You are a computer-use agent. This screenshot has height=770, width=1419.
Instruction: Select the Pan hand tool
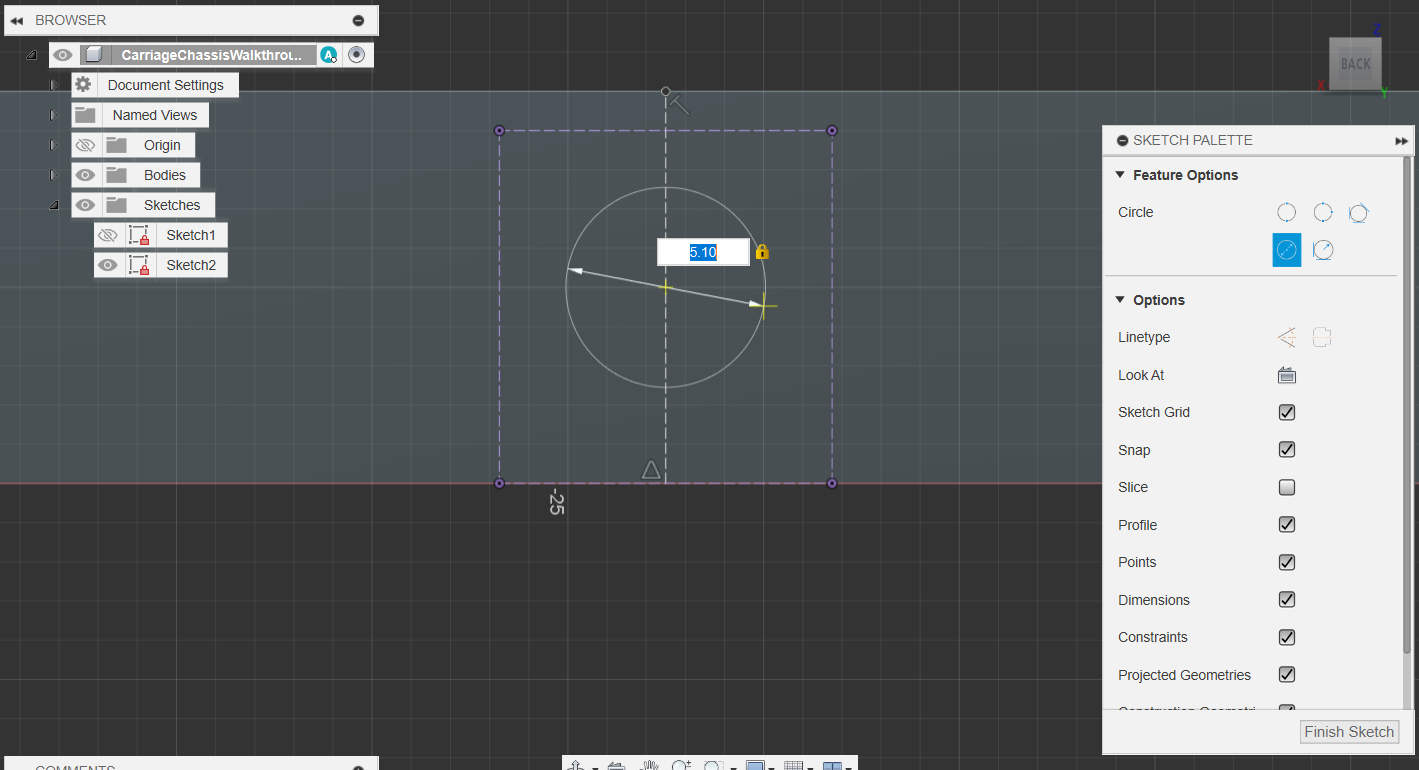[x=649, y=765]
